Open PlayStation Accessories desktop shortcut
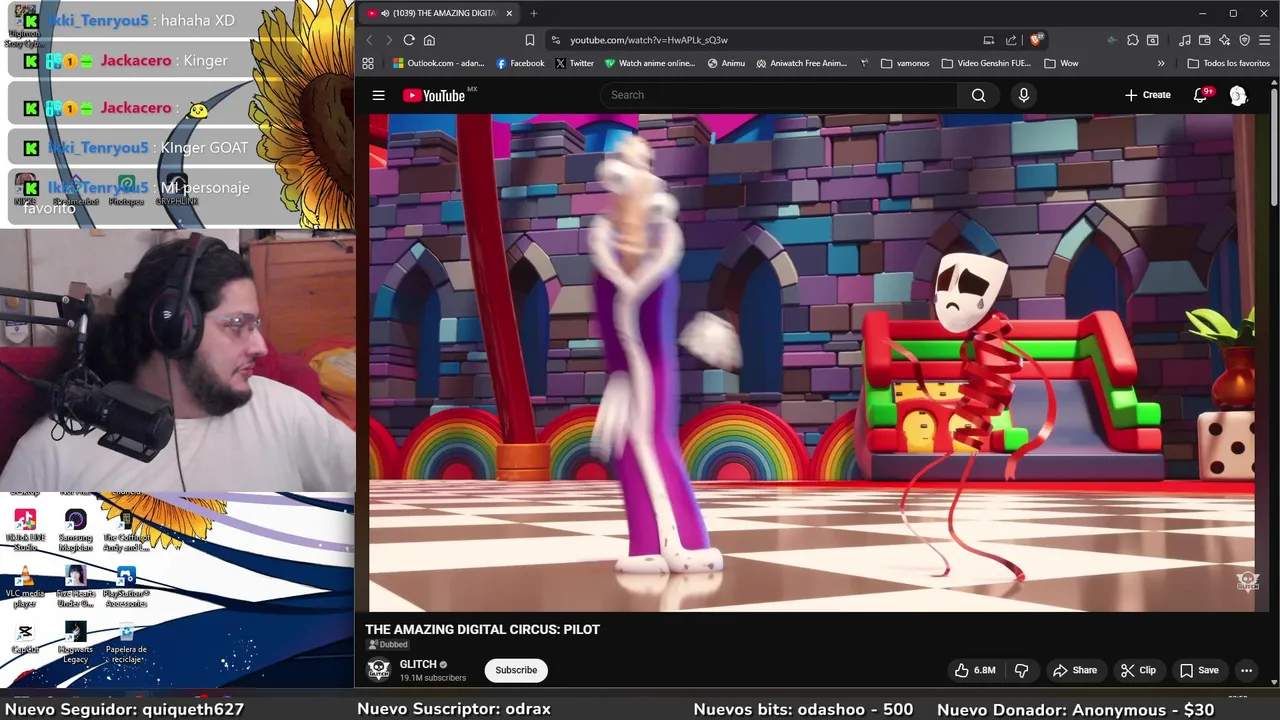1280x720 pixels. [x=126, y=586]
